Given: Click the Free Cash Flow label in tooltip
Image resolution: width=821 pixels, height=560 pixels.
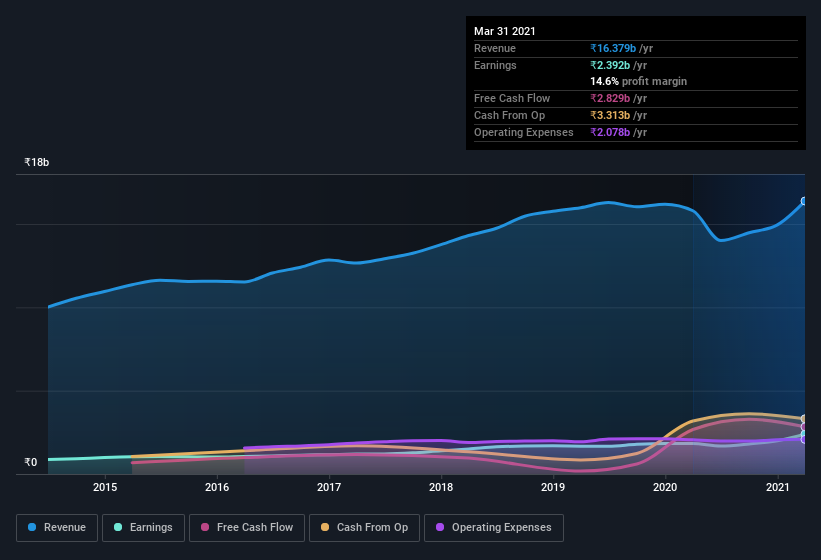Looking at the screenshot, I should 512,98.
